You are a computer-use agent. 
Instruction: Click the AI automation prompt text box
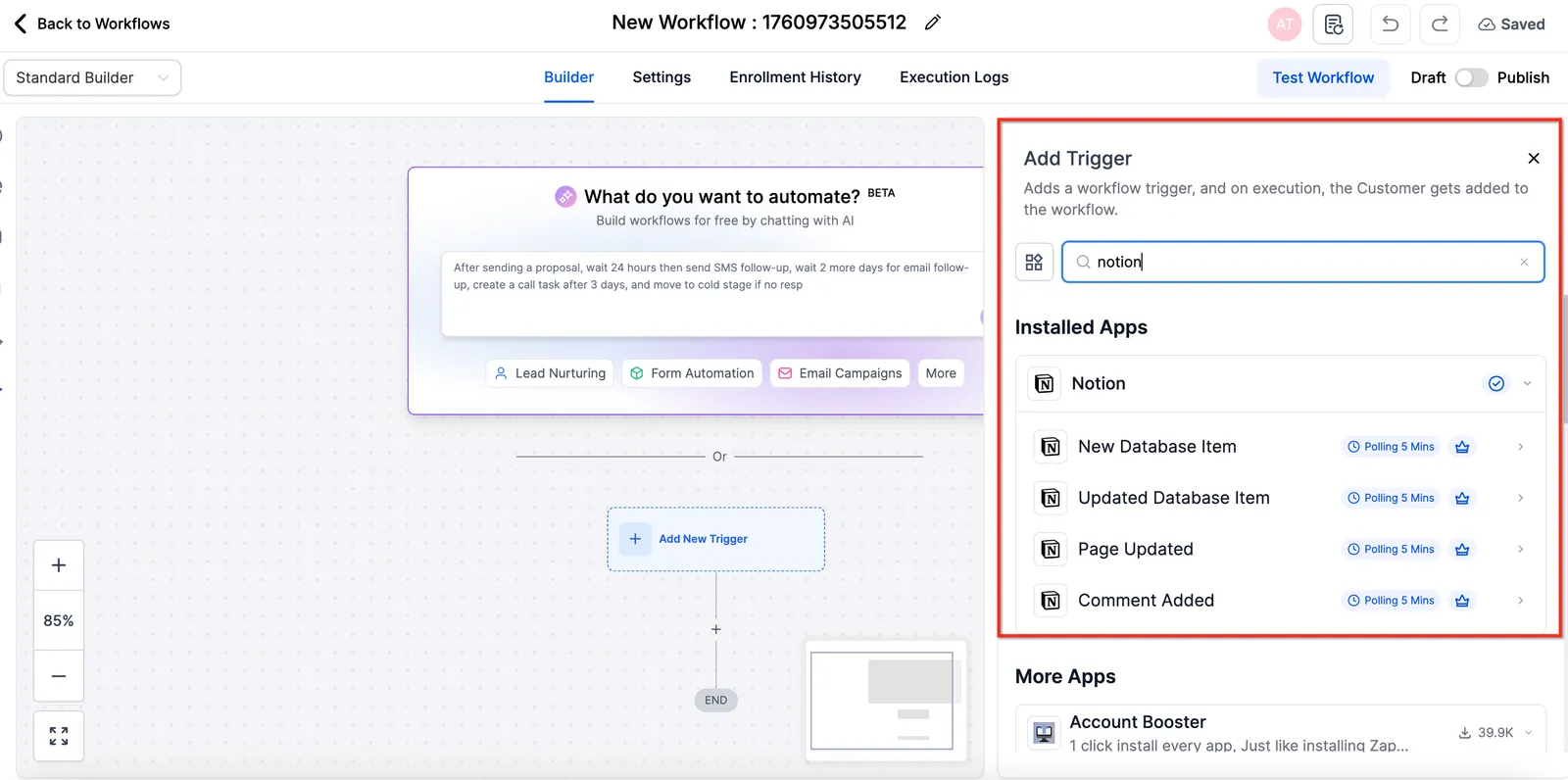[712, 294]
